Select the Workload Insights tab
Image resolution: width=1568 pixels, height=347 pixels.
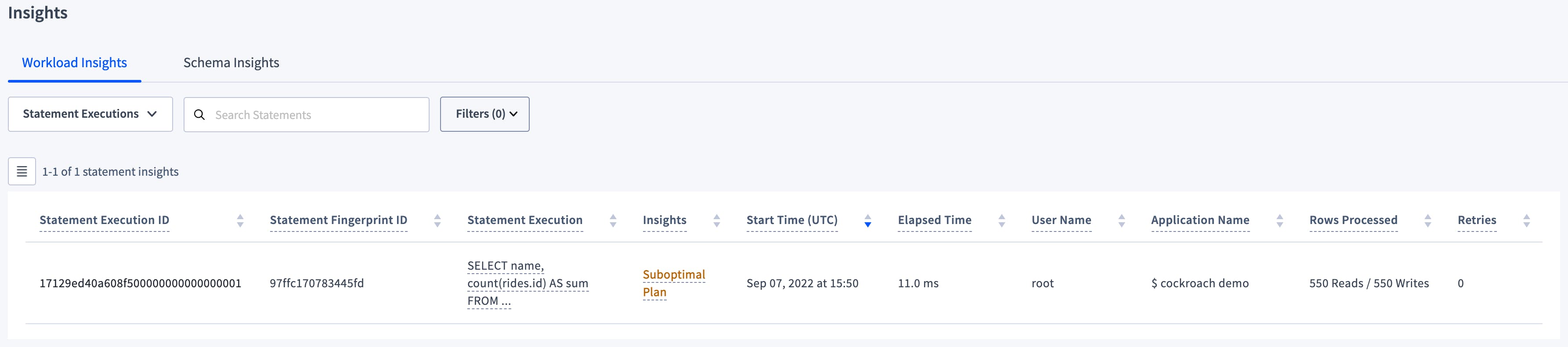[x=74, y=63]
